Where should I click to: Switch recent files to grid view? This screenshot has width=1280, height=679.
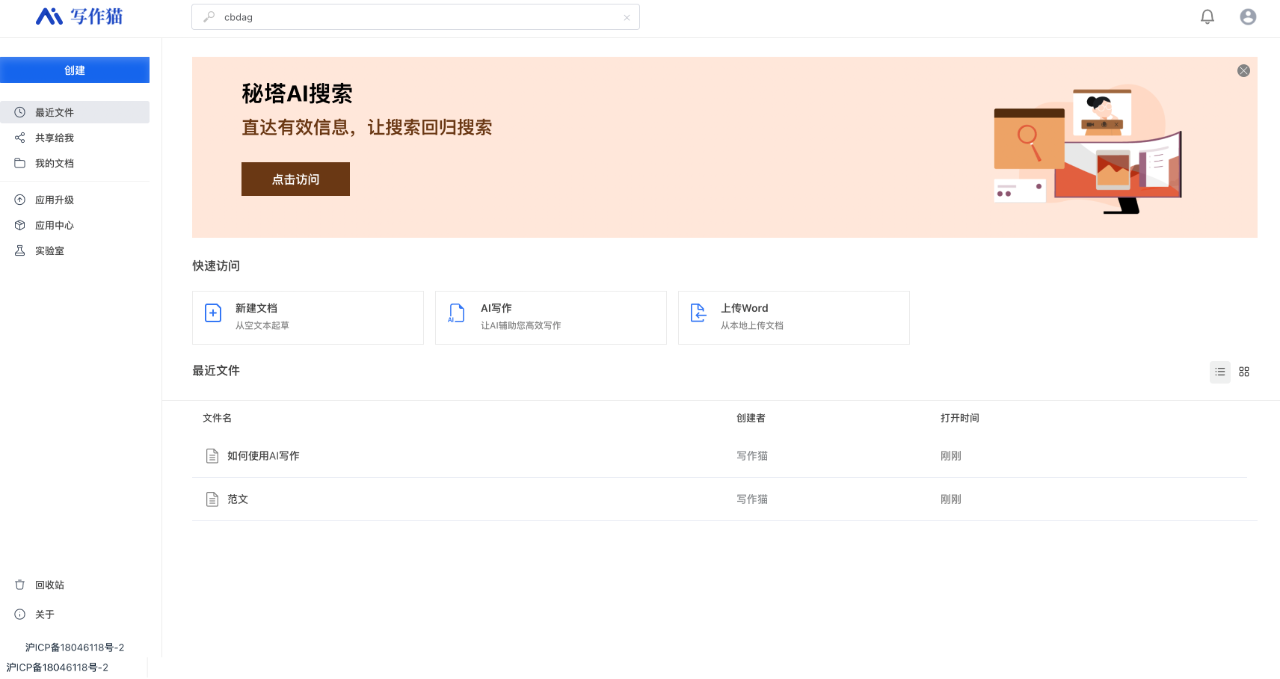click(1244, 371)
